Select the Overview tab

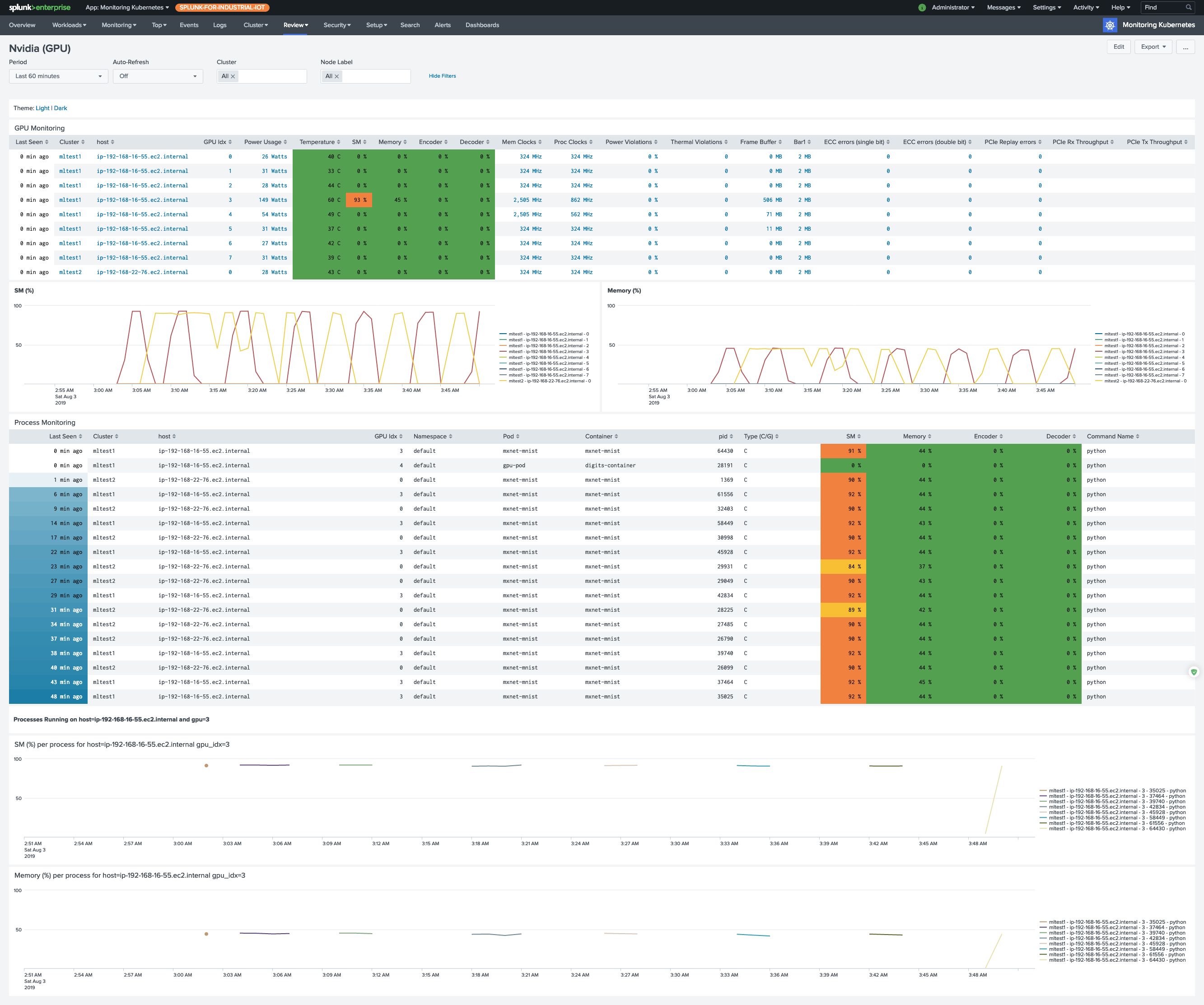click(19, 25)
